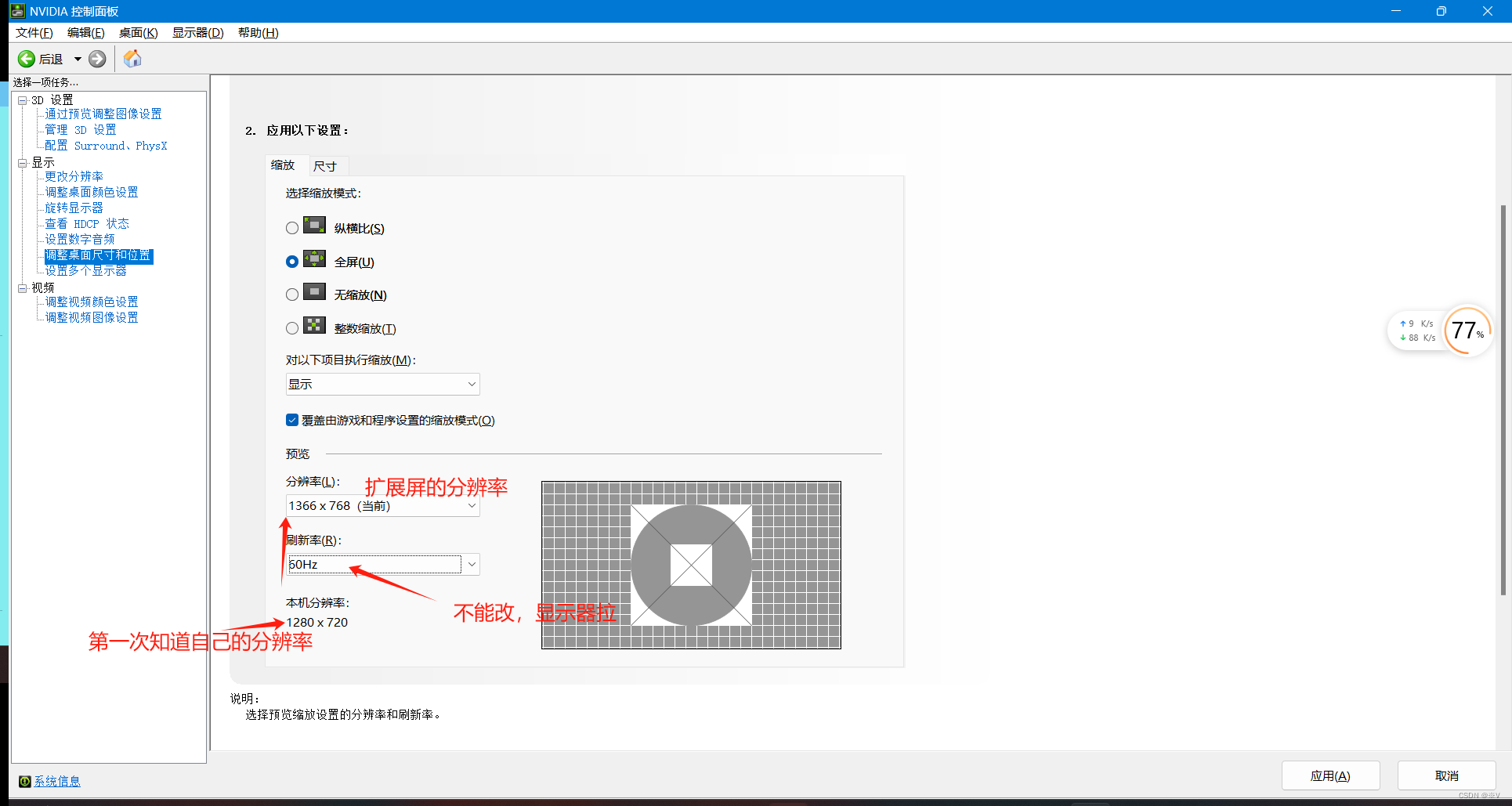The width and height of the screenshot is (1512, 806).
Task: Open the 桌面(K) menu
Action: (139, 33)
